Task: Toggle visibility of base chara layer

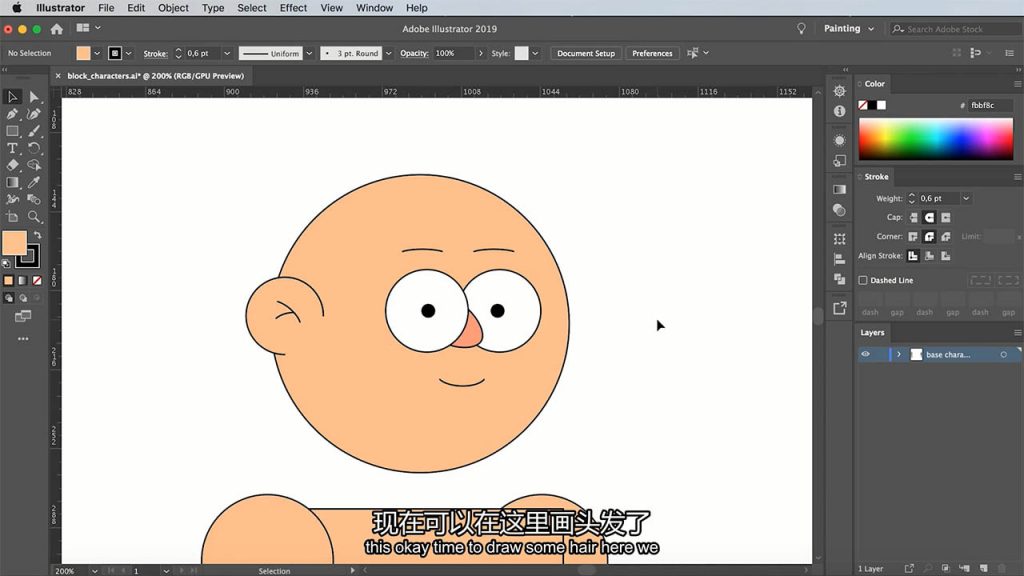Action: (x=865, y=354)
